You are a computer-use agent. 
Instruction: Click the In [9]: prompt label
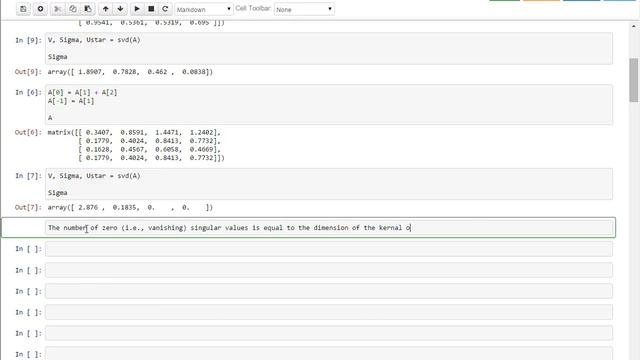tap(28, 40)
